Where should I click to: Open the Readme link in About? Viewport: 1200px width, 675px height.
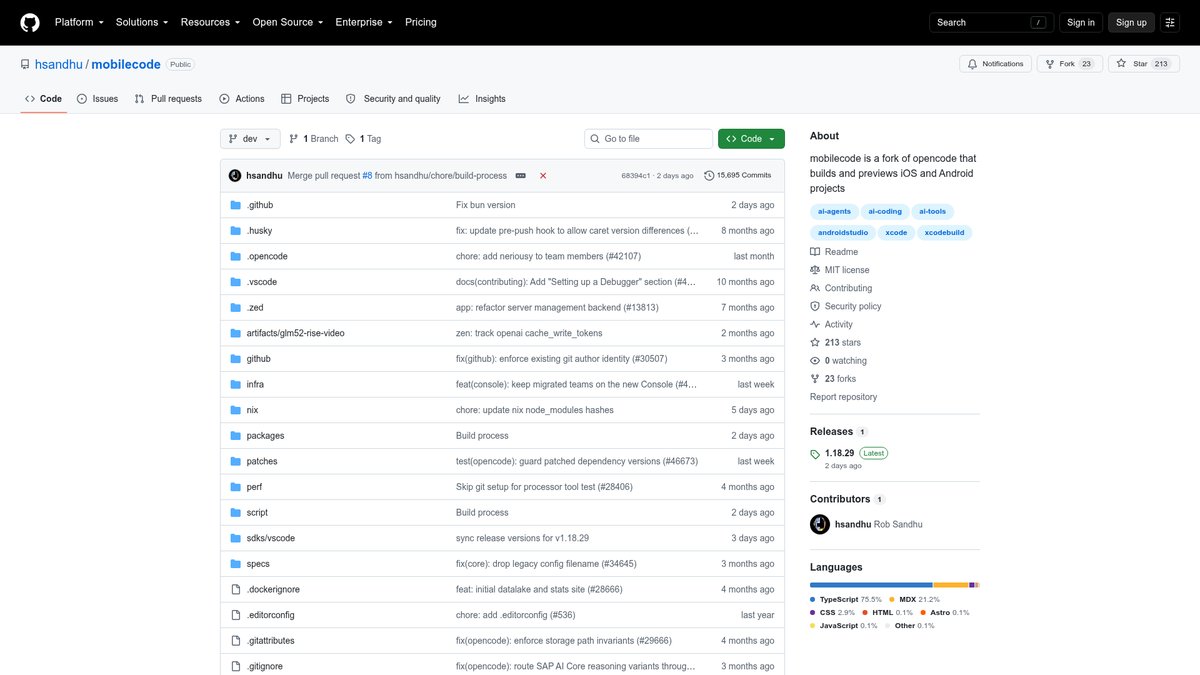834,252
